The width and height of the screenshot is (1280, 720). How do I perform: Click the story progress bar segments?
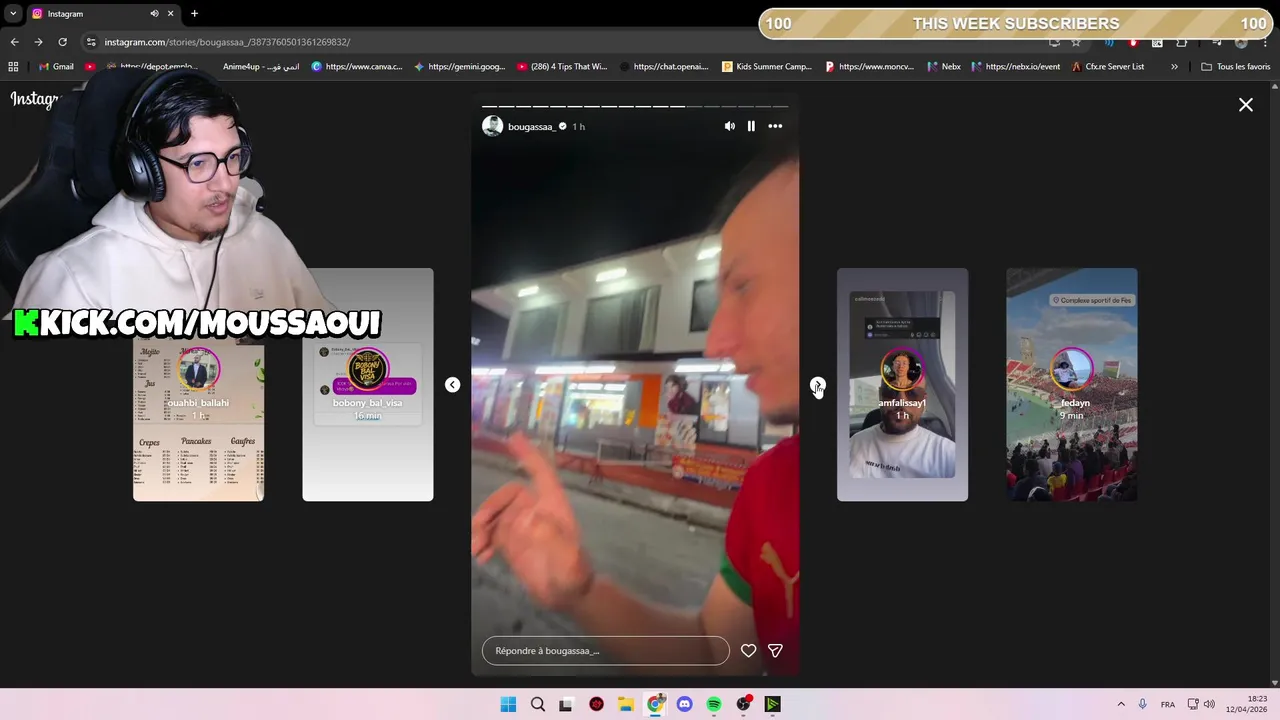coord(635,106)
